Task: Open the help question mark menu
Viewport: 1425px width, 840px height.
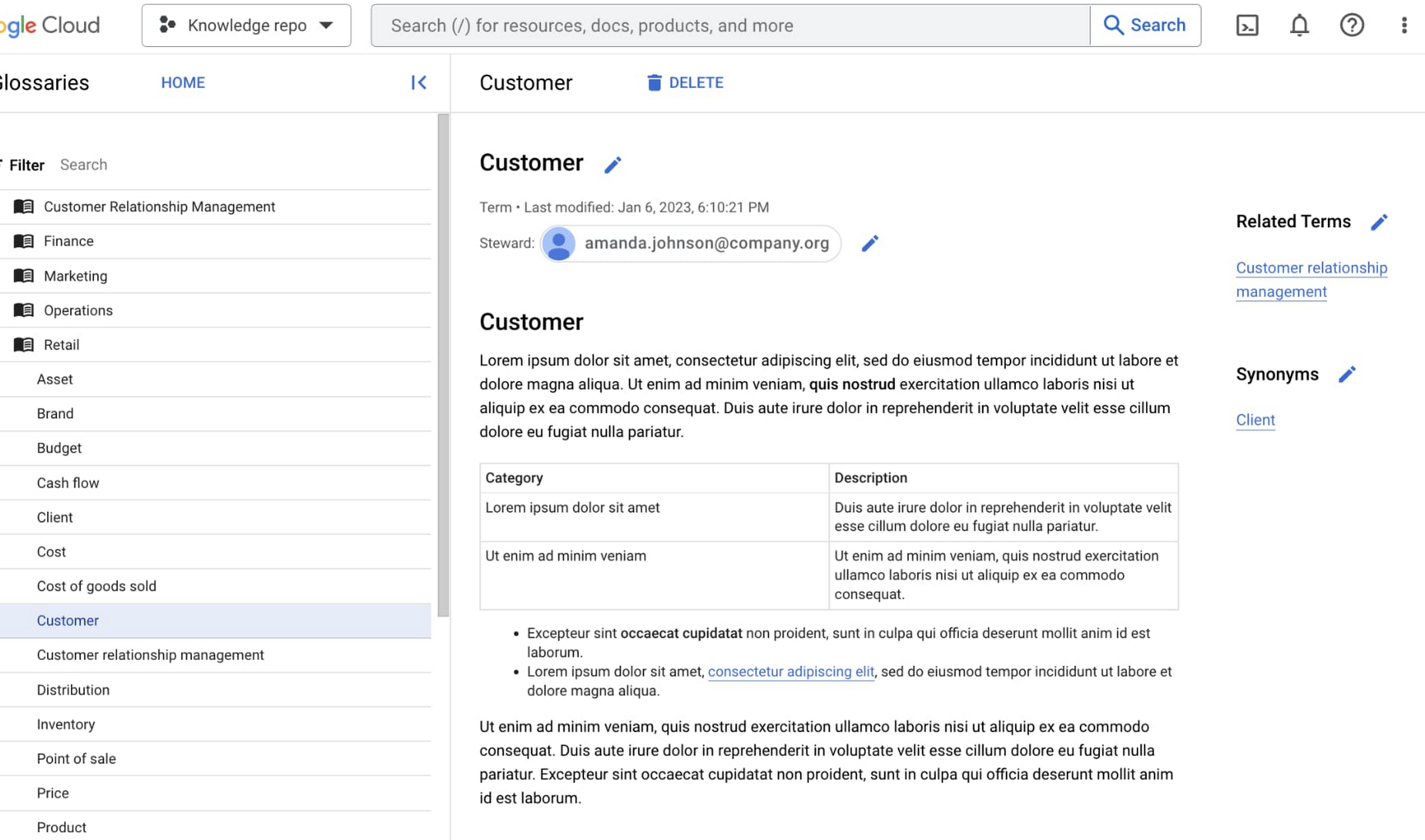Action: tap(1352, 25)
